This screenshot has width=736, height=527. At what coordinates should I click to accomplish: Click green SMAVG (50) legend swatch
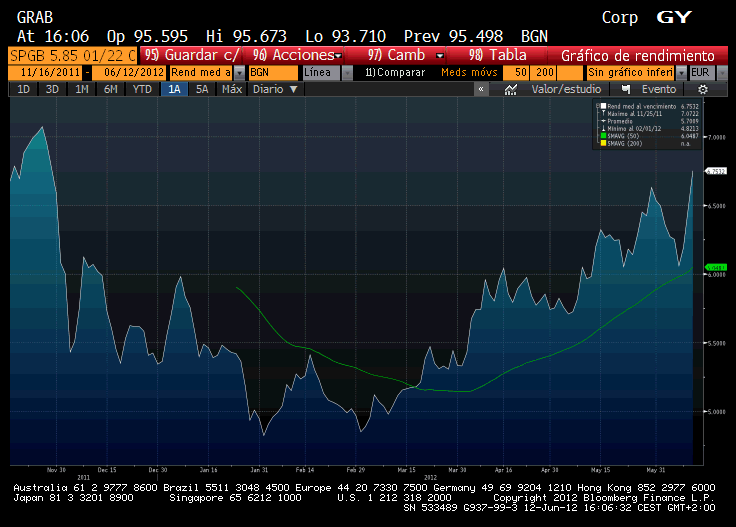pos(604,136)
